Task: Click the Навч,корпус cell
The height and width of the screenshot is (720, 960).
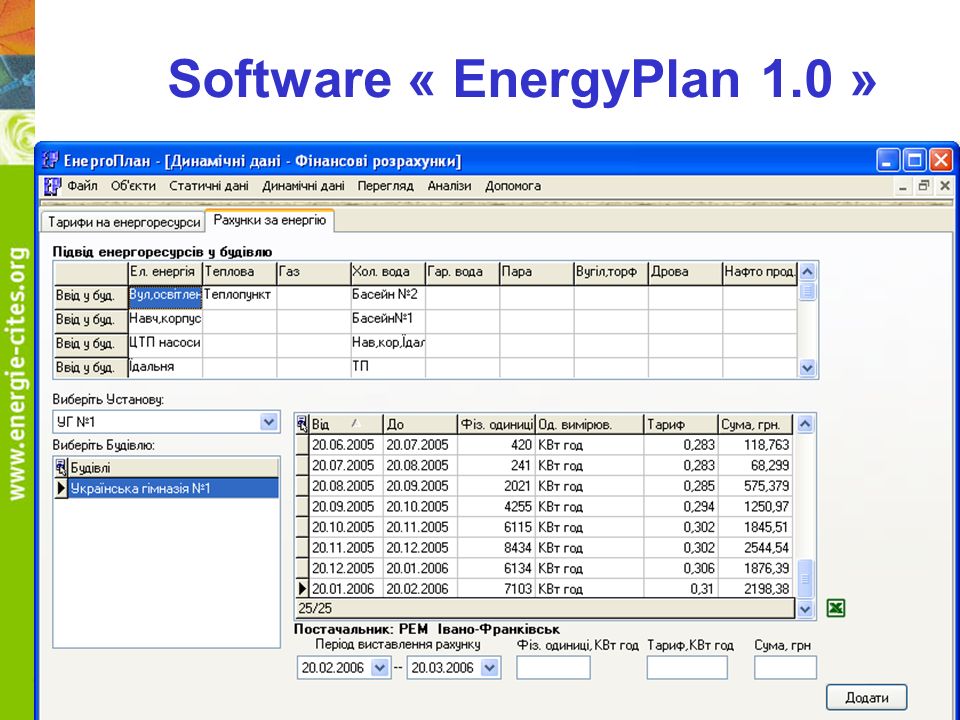Action: click(x=165, y=319)
